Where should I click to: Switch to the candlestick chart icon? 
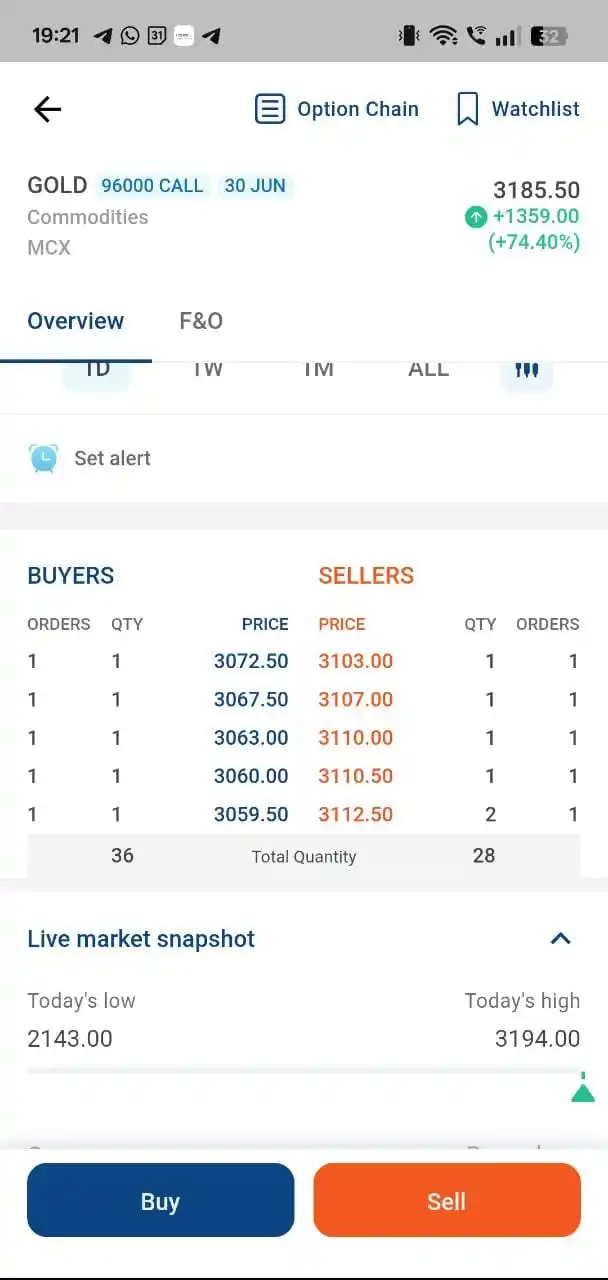(527, 369)
